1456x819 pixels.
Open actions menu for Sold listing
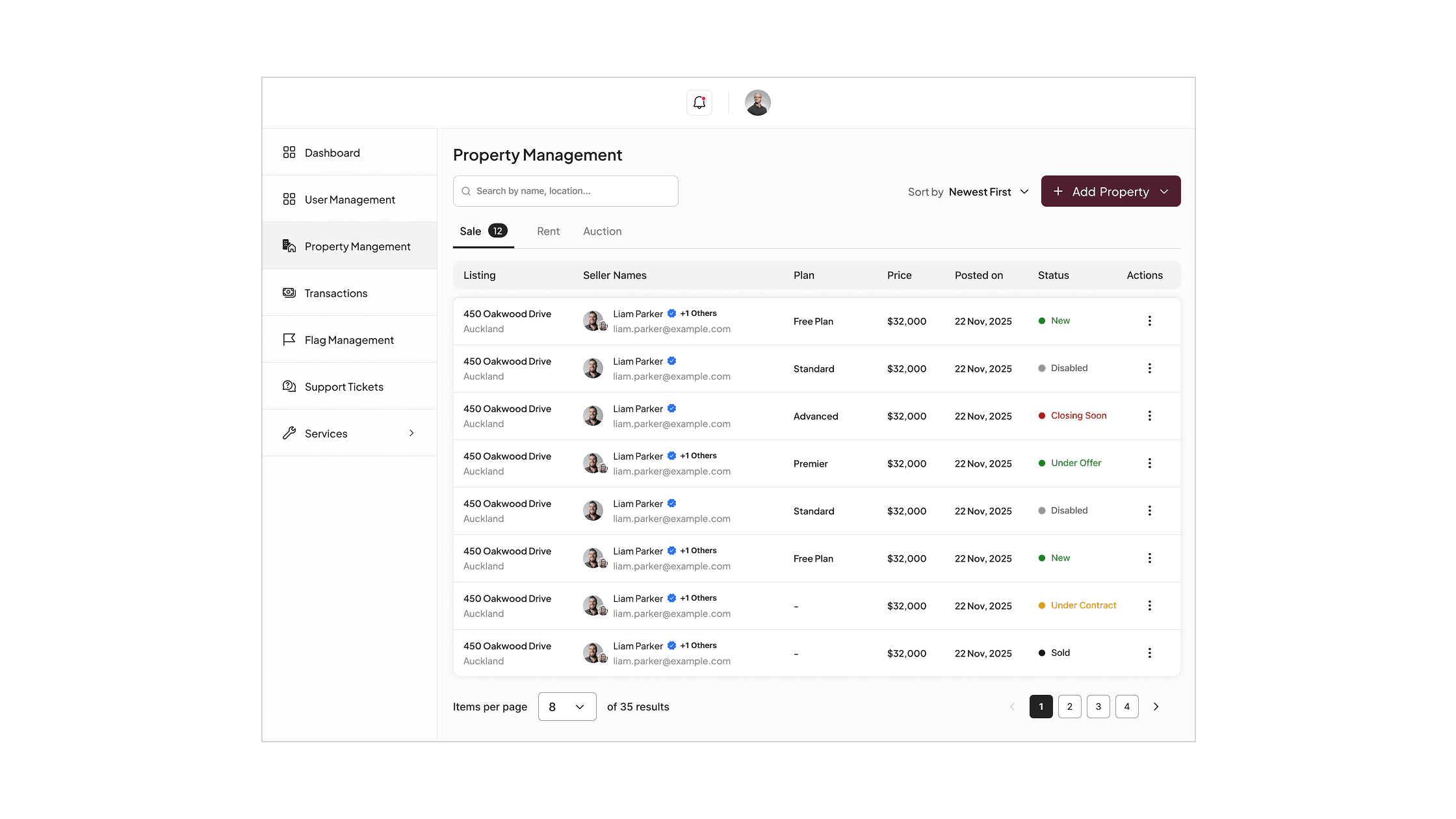point(1149,653)
